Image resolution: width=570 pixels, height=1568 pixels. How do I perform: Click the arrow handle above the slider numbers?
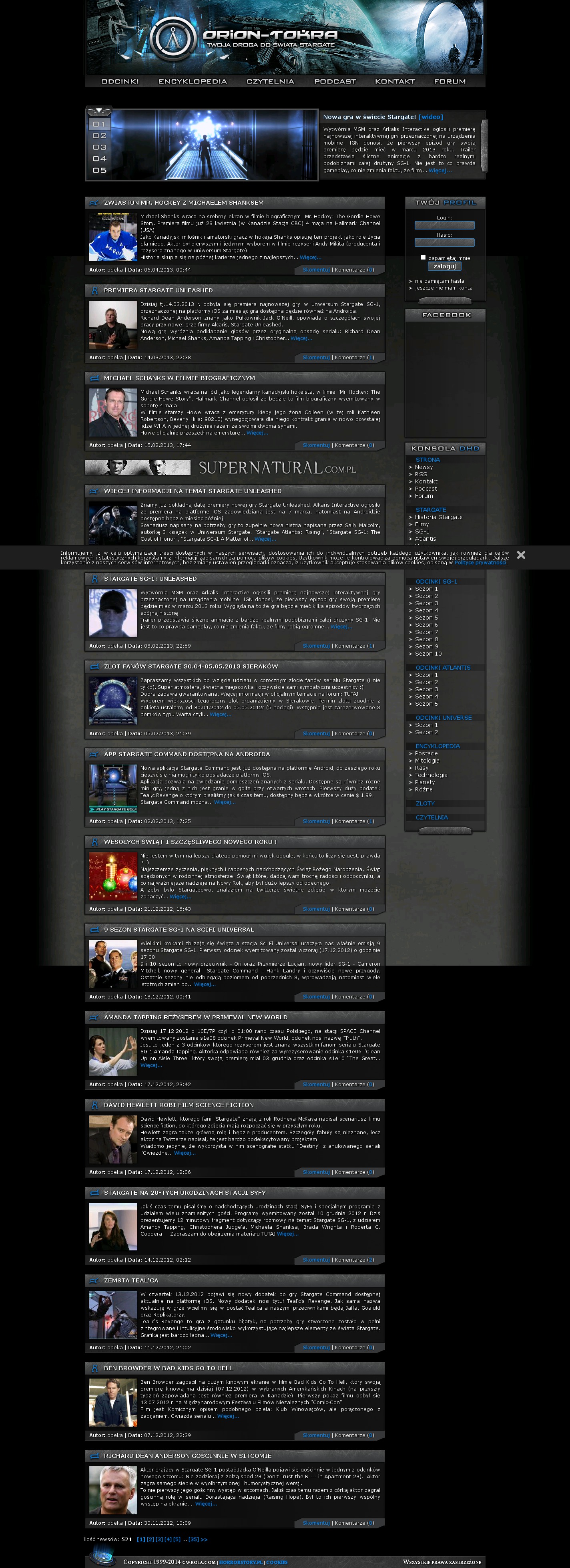(x=98, y=111)
